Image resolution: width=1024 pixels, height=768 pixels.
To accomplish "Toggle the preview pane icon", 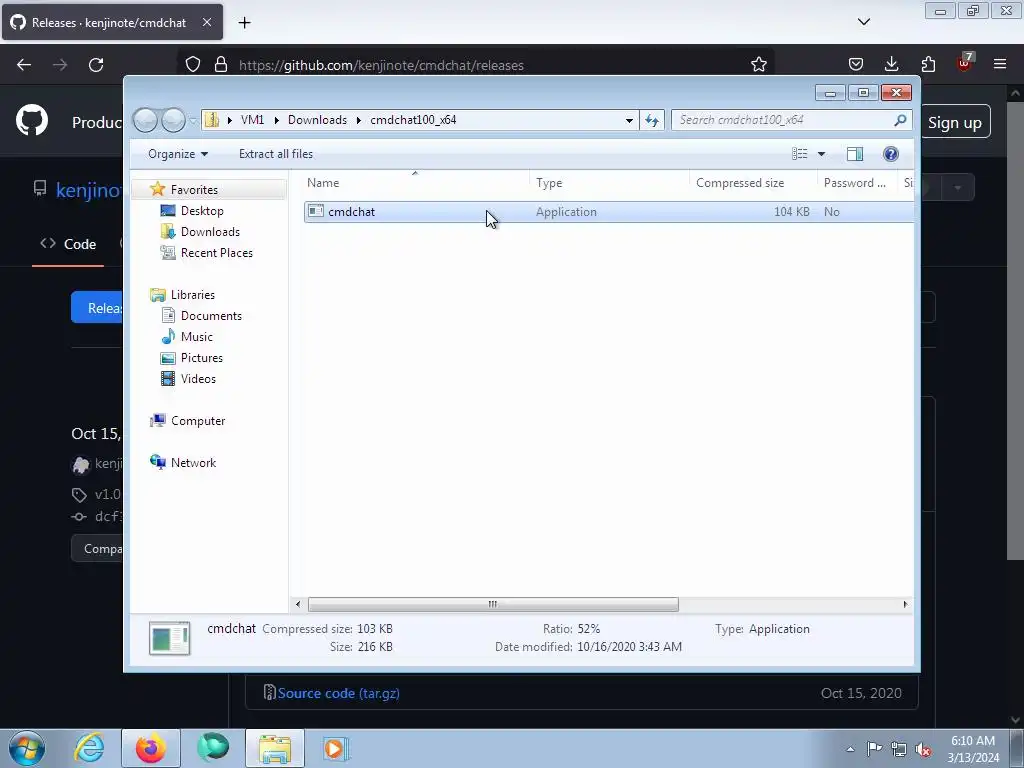I will pyautogui.click(x=855, y=154).
